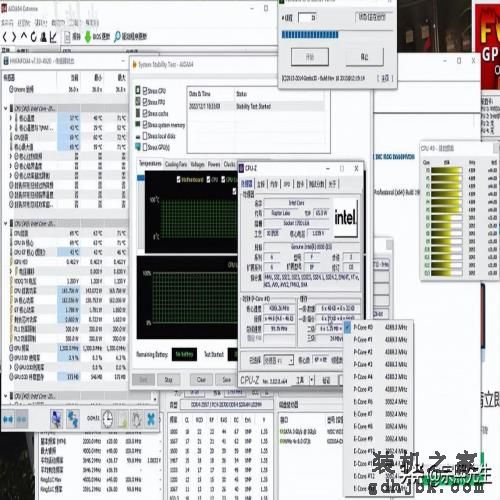
Task: Click the thread count field in small dialog
Action: (307, 17)
